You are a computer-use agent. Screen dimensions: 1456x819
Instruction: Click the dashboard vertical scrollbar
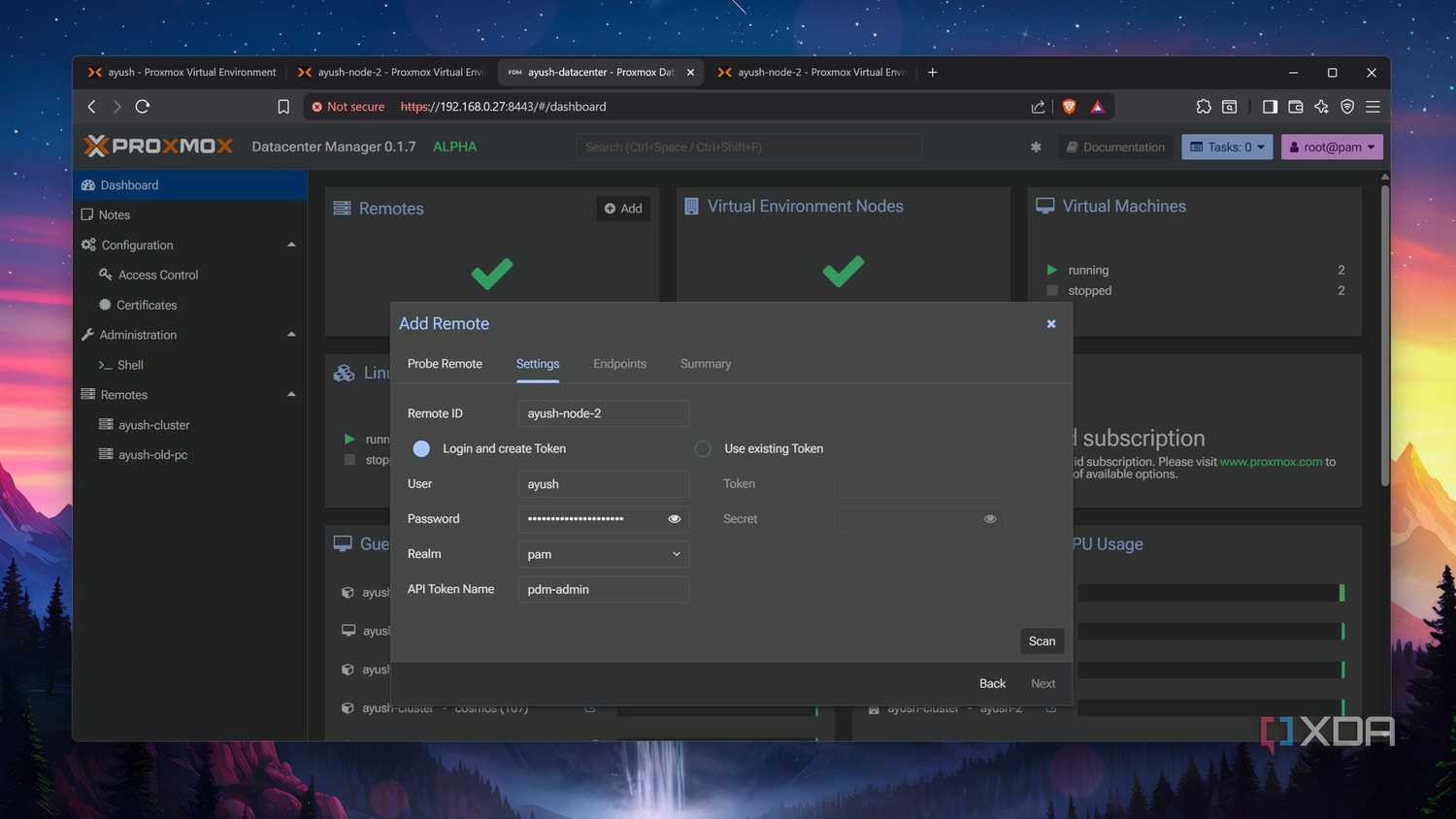coord(1385,335)
